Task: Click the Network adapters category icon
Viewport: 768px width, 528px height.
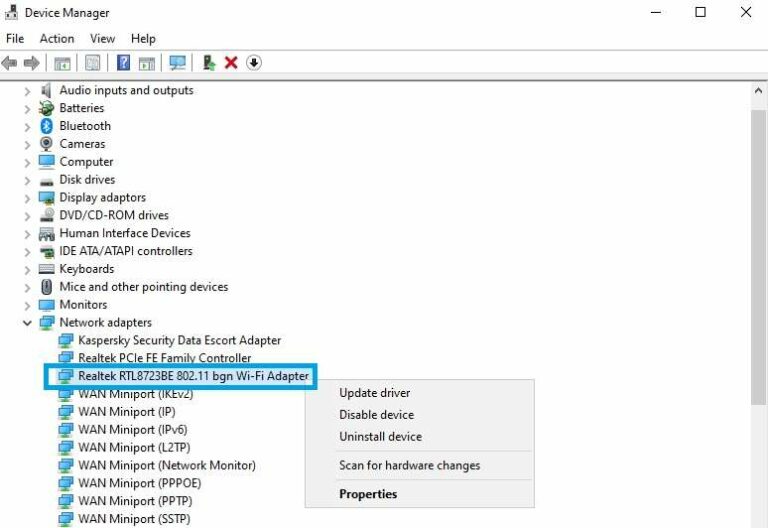Action: pos(47,322)
